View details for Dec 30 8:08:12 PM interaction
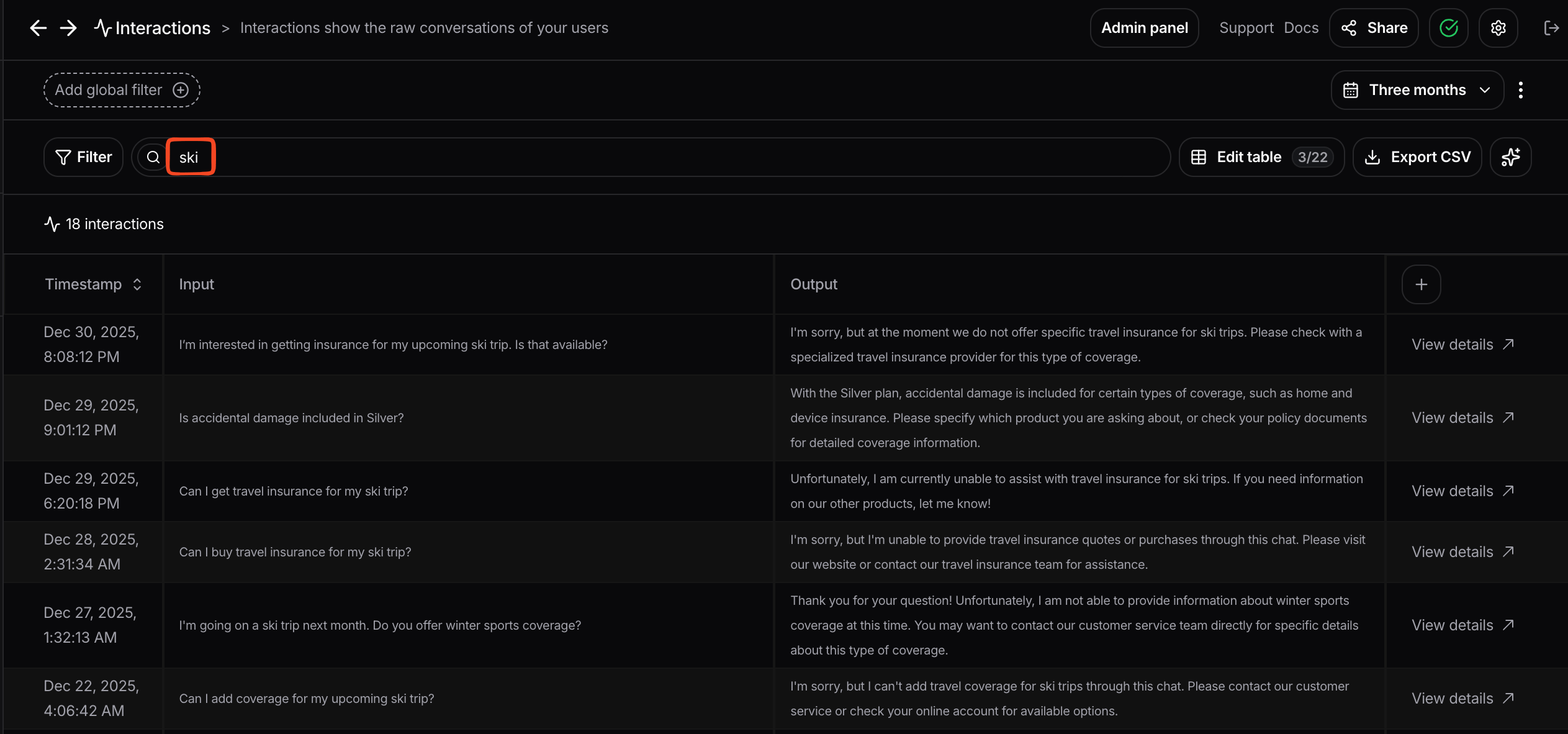 [1463, 345]
